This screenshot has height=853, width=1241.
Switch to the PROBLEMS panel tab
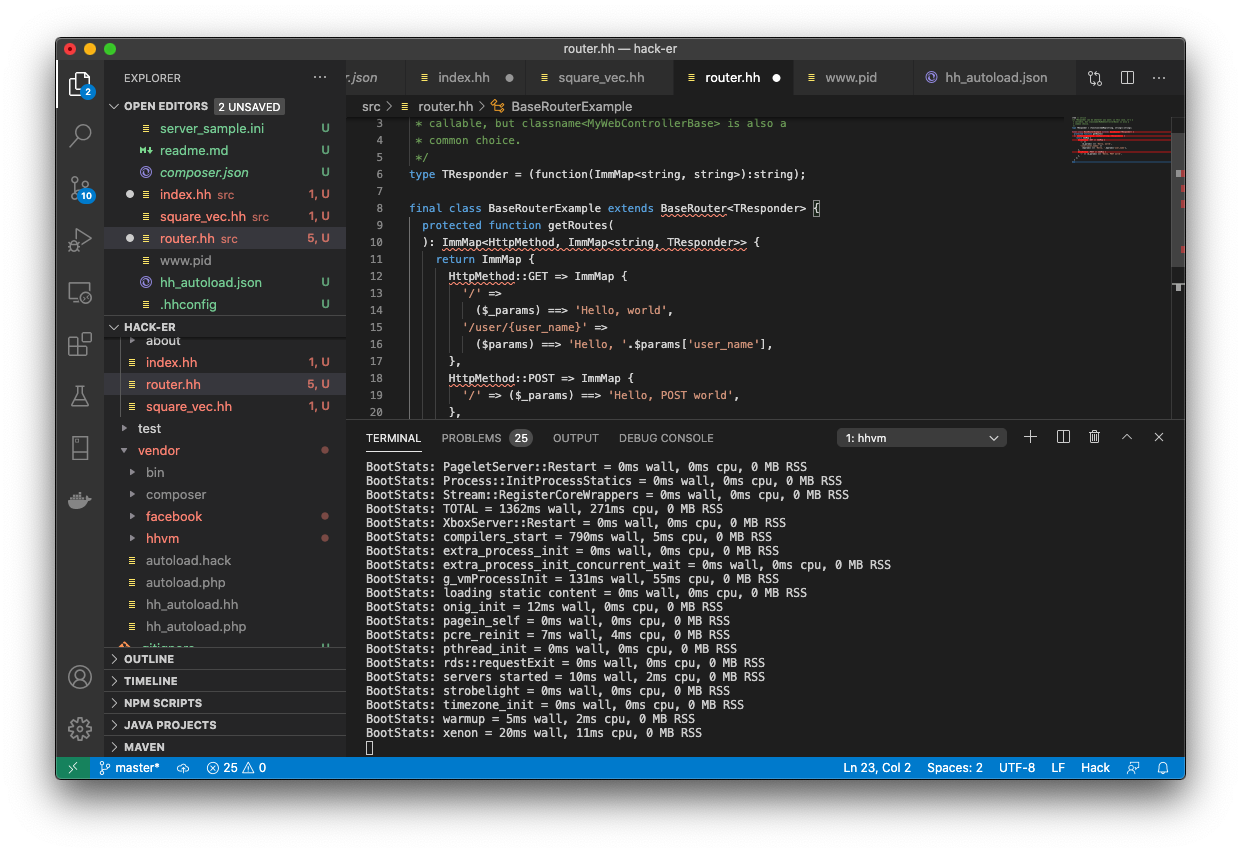coord(471,438)
